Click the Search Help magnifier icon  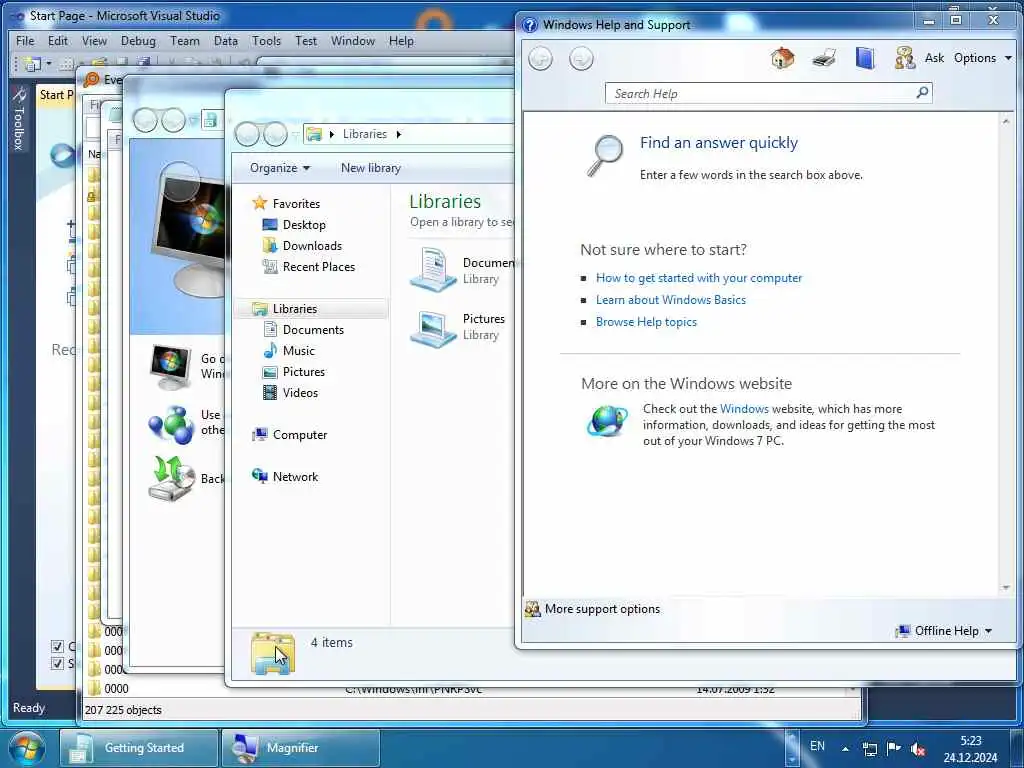922,93
